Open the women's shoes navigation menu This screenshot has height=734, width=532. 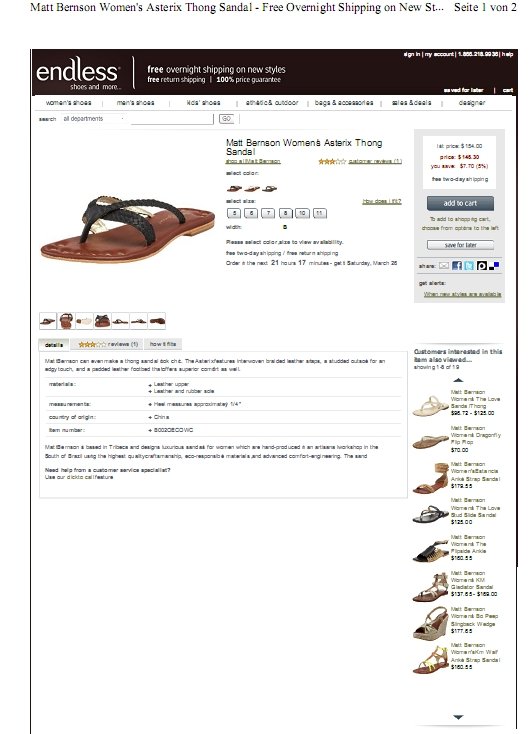click(68, 103)
